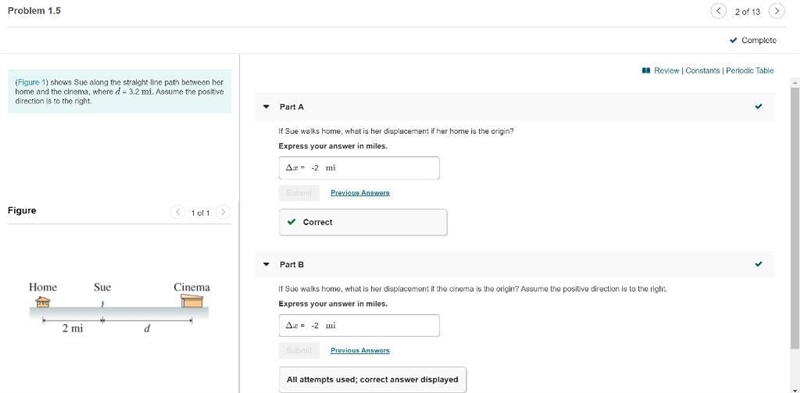The height and width of the screenshot is (393, 800).
Task: Click the "2 mi" distance label
Action: pos(72,329)
